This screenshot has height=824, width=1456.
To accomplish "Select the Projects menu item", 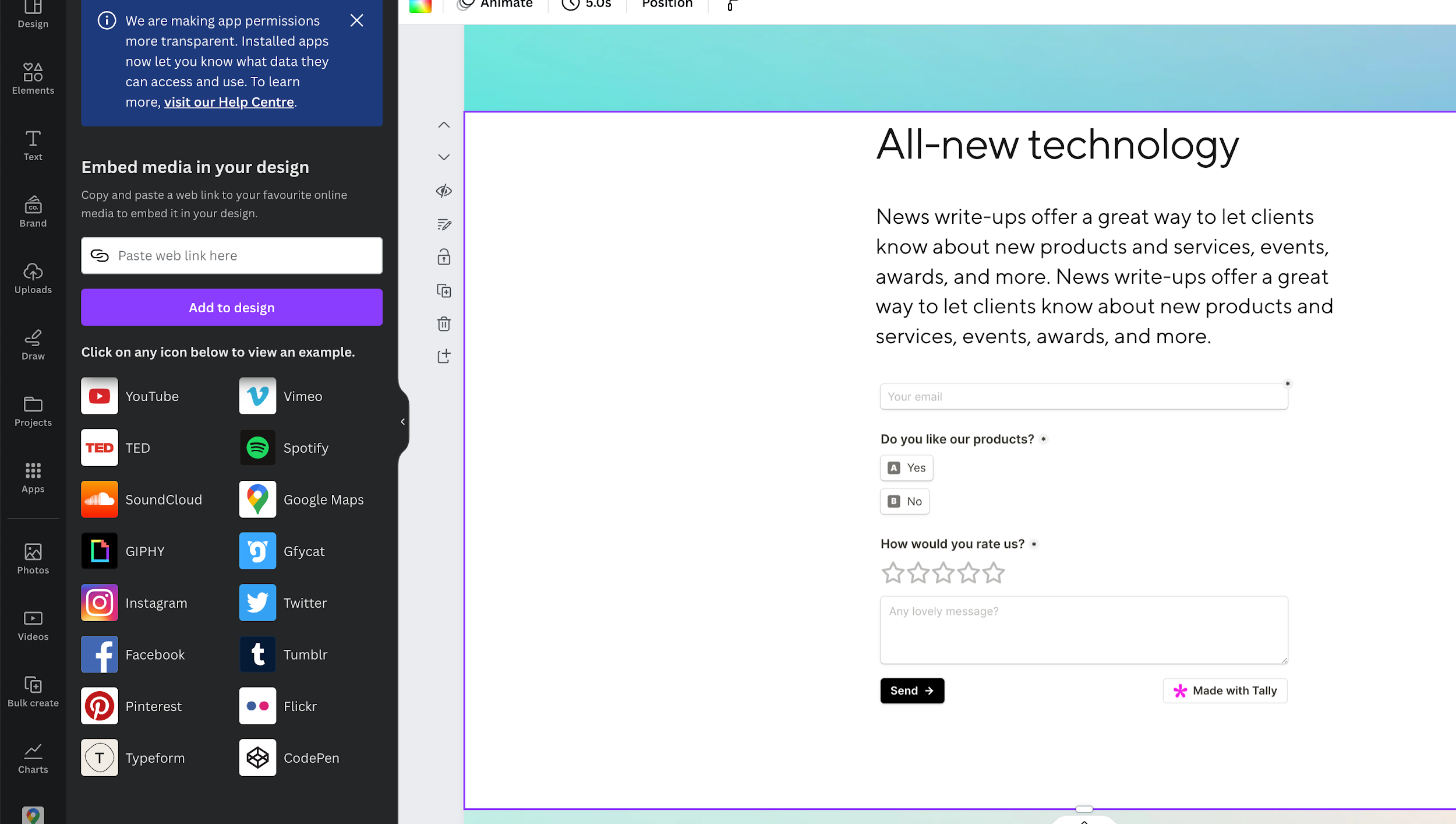I will (x=33, y=411).
